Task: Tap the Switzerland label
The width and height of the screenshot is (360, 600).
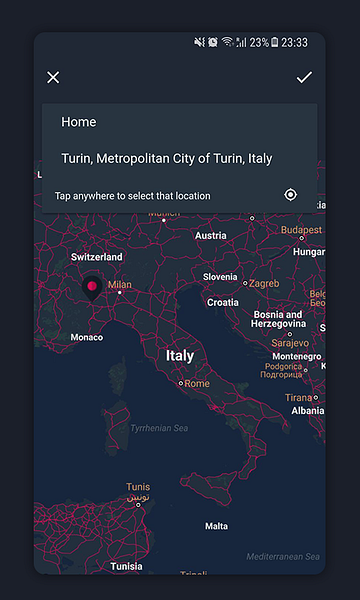Action: (x=97, y=257)
